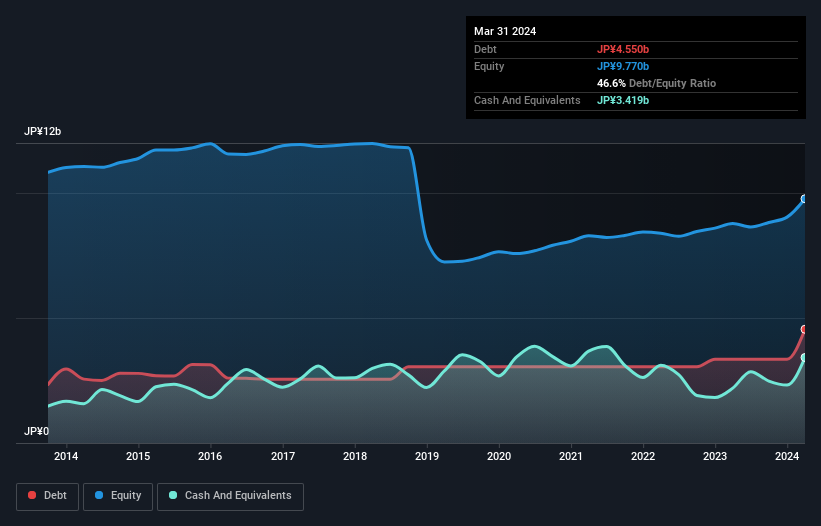The image size is (821, 526).
Task: Click the 2015 x-axis label
Action: pyautogui.click(x=138, y=456)
